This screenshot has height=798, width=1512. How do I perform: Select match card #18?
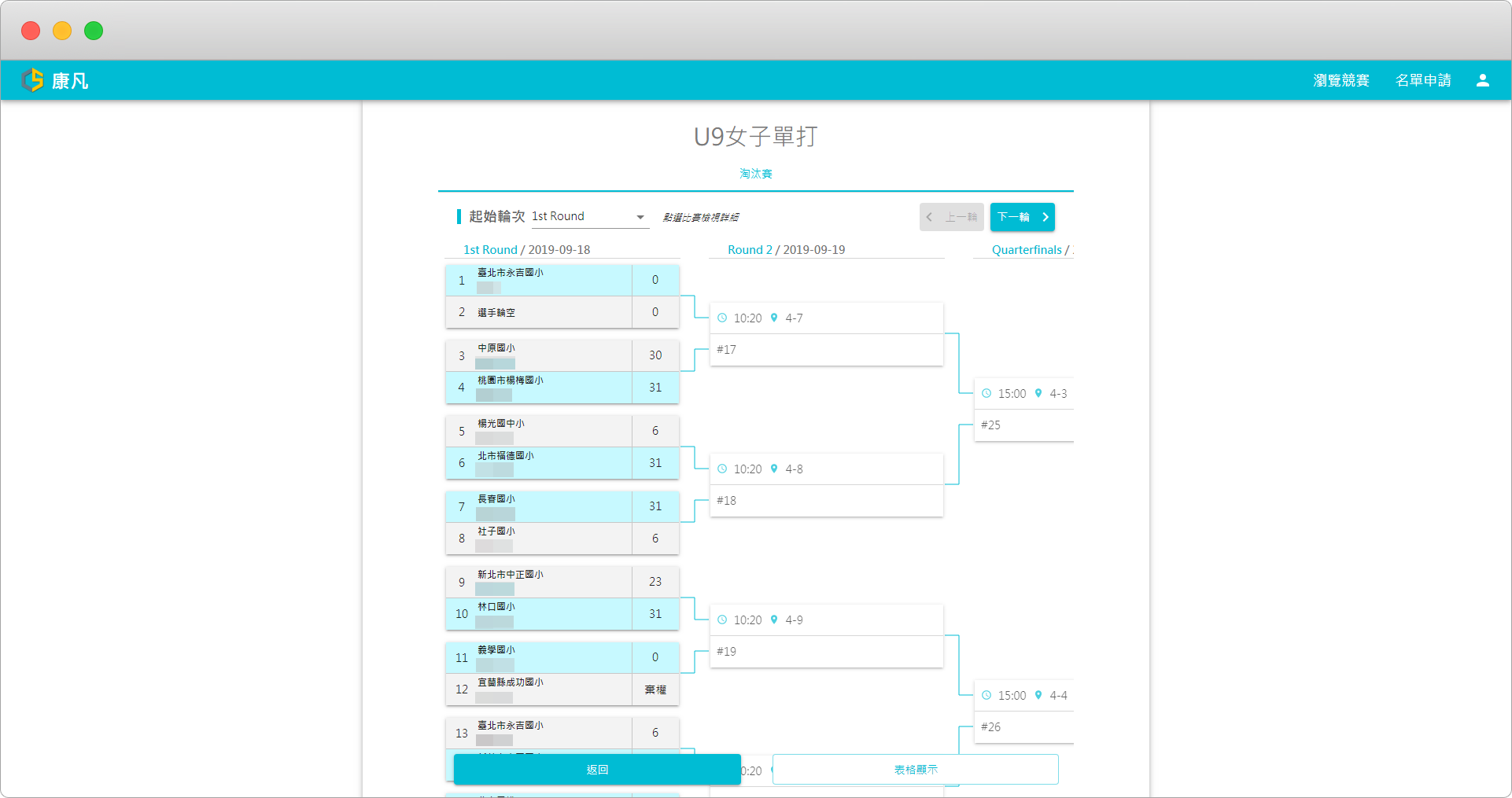point(827,485)
